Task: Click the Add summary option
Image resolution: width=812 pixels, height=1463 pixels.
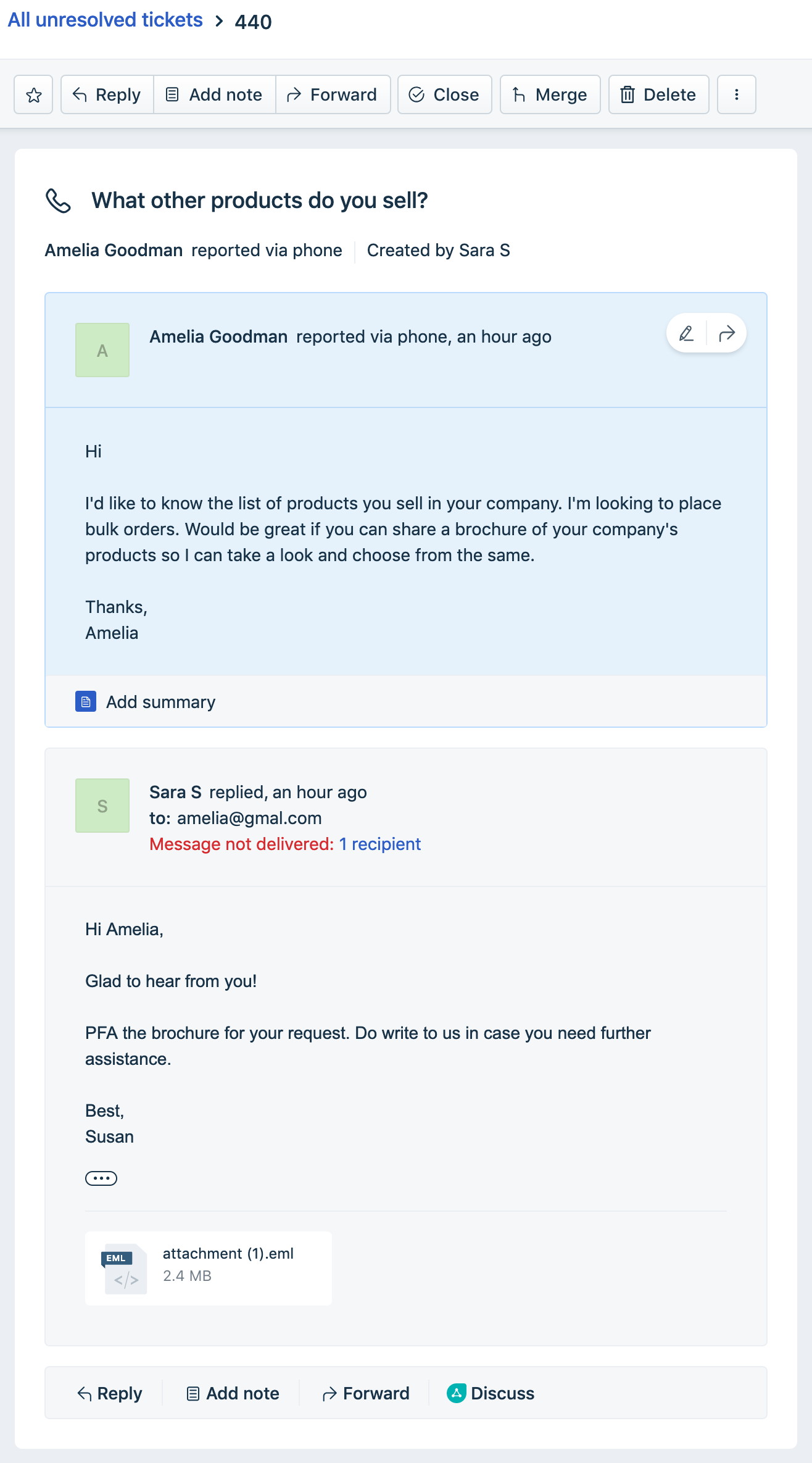Action: click(146, 702)
